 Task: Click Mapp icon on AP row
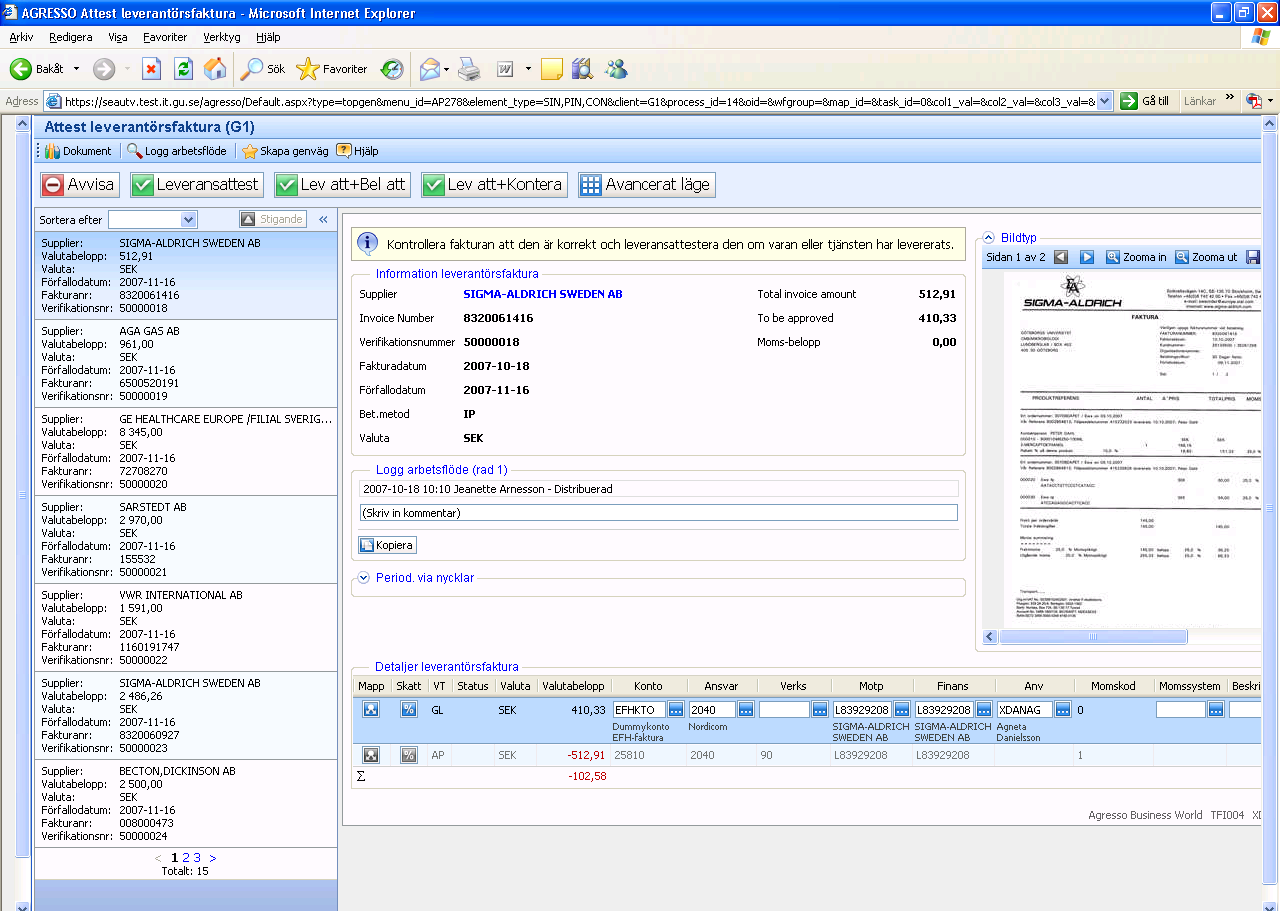[371, 755]
